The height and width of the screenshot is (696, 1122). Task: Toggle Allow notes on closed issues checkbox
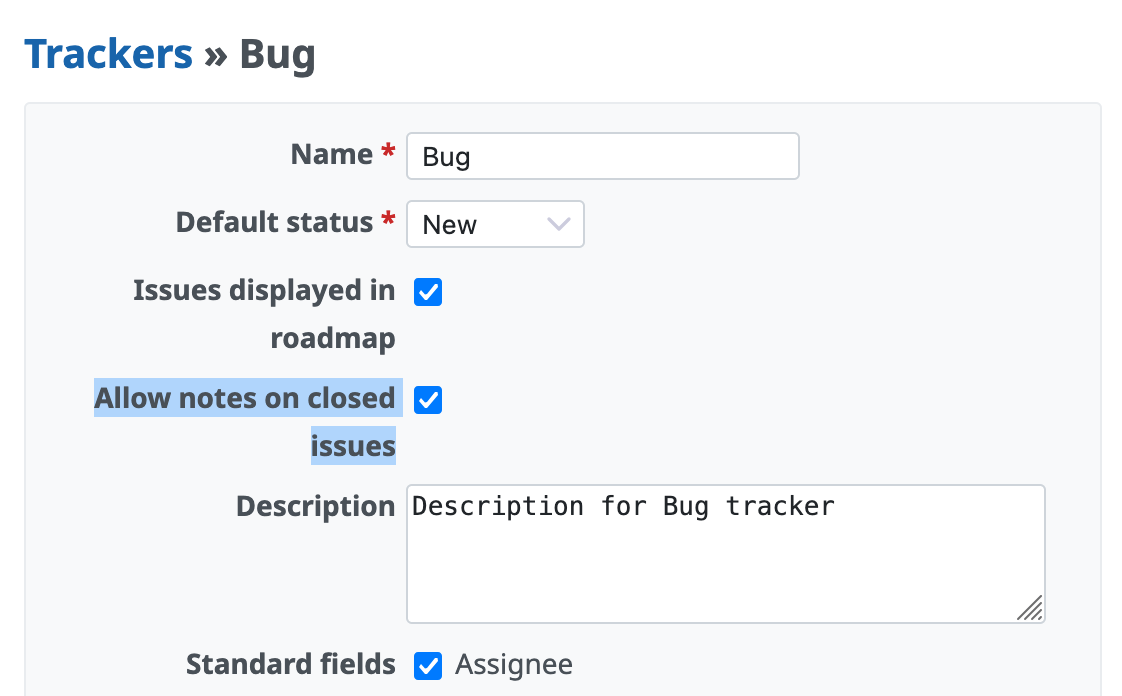(x=428, y=400)
